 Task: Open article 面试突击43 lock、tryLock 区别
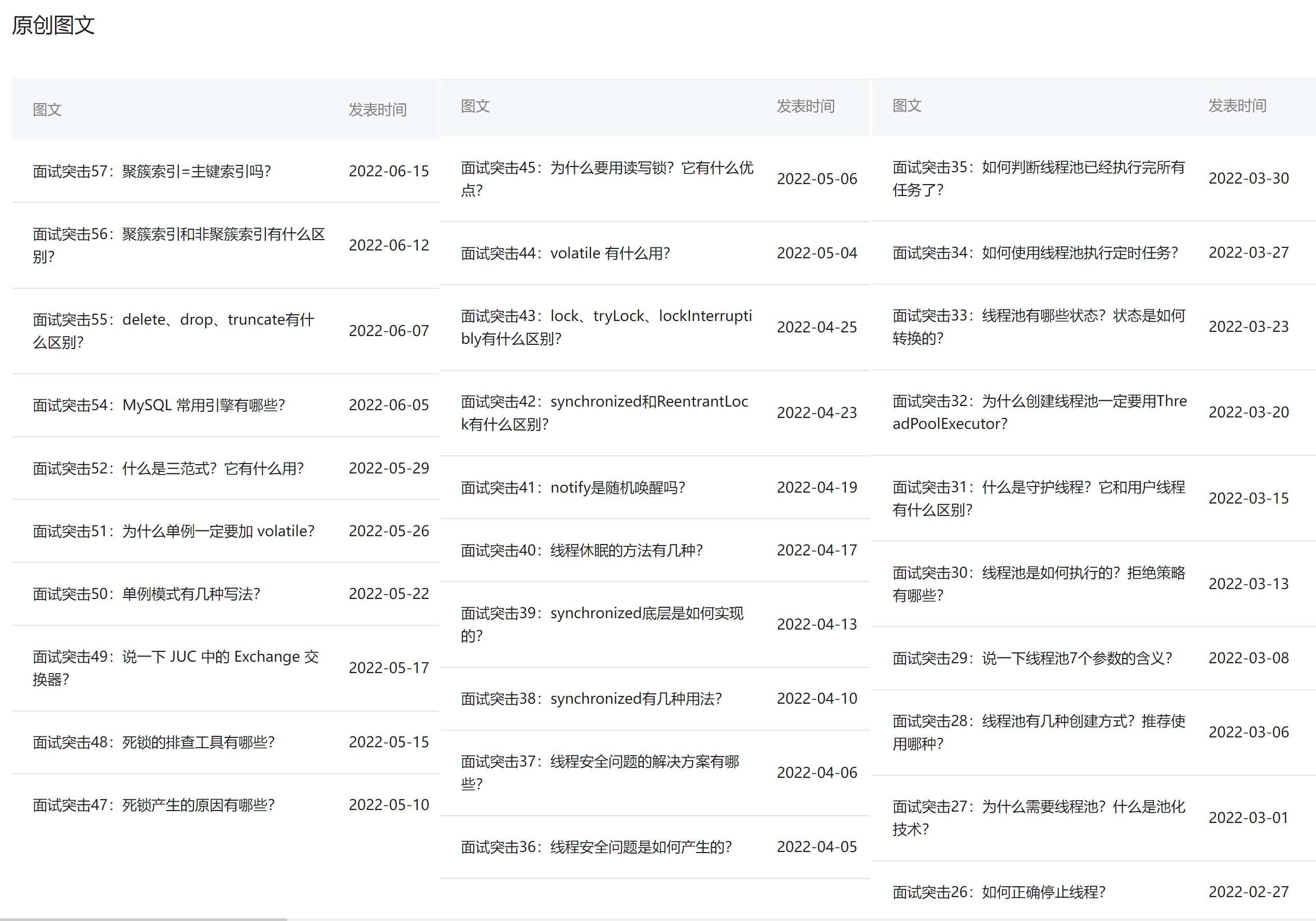606,327
